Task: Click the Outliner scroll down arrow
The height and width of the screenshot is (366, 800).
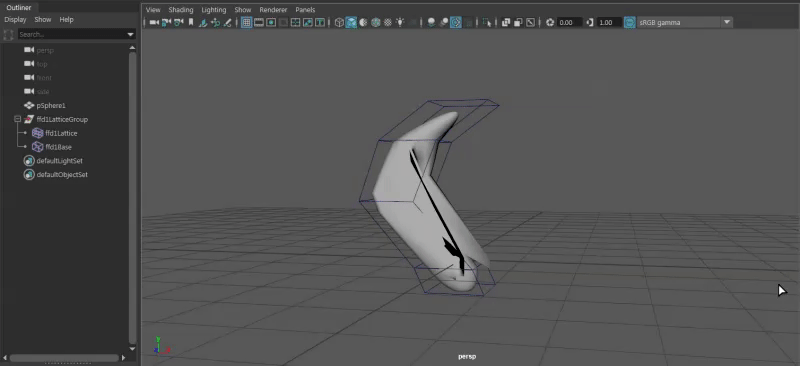Action: [x=133, y=349]
